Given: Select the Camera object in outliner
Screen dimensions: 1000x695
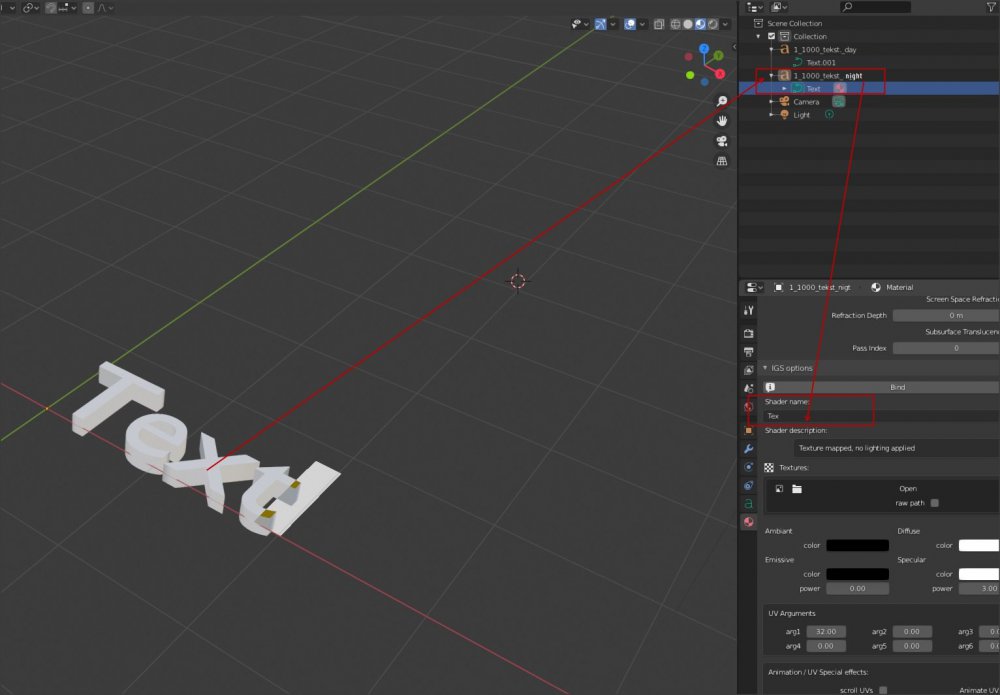Looking at the screenshot, I should point(806,101).
